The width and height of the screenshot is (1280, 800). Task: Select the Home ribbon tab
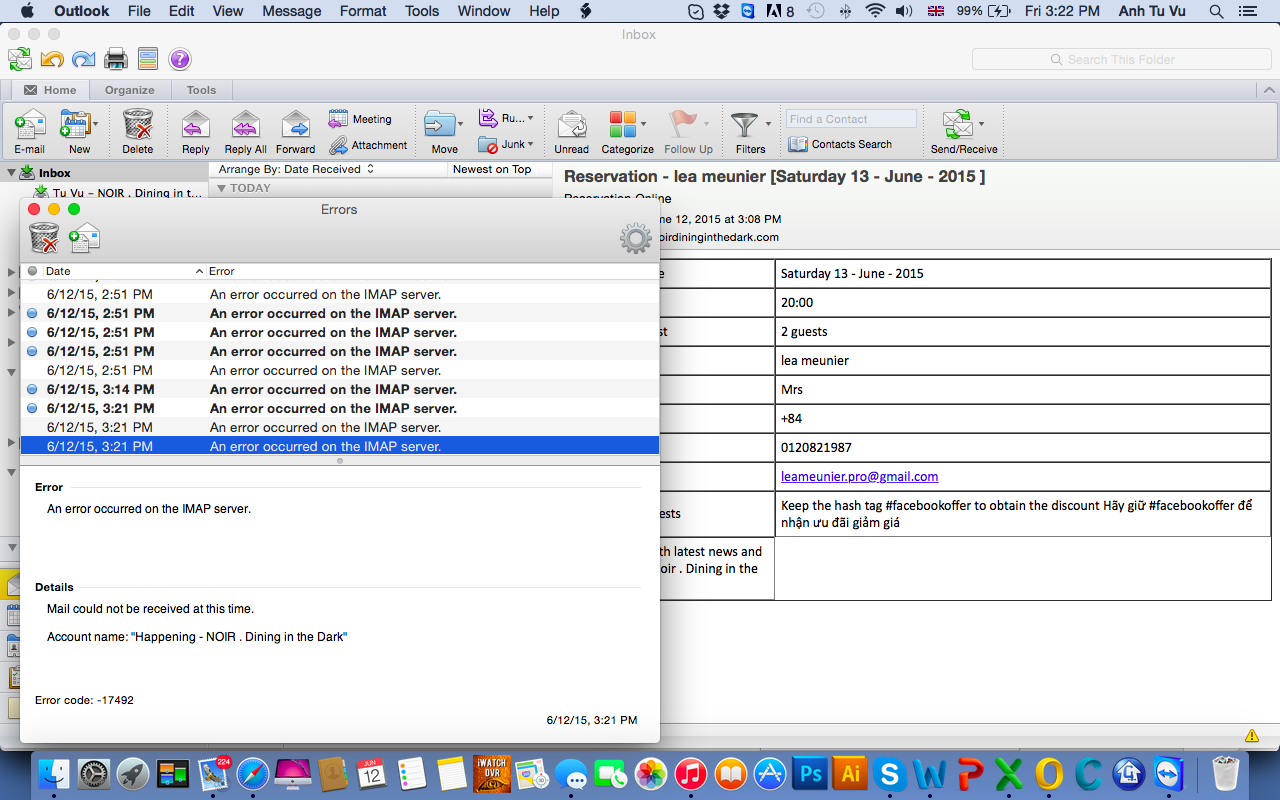[51, 90]
